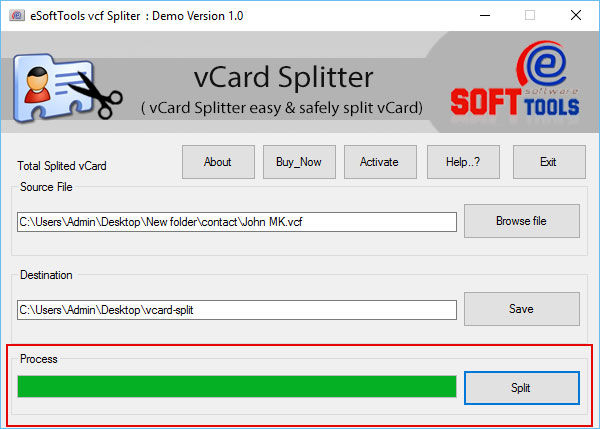The image size is (600, 429).
Task: Open the About dialog
Action: 218,162
